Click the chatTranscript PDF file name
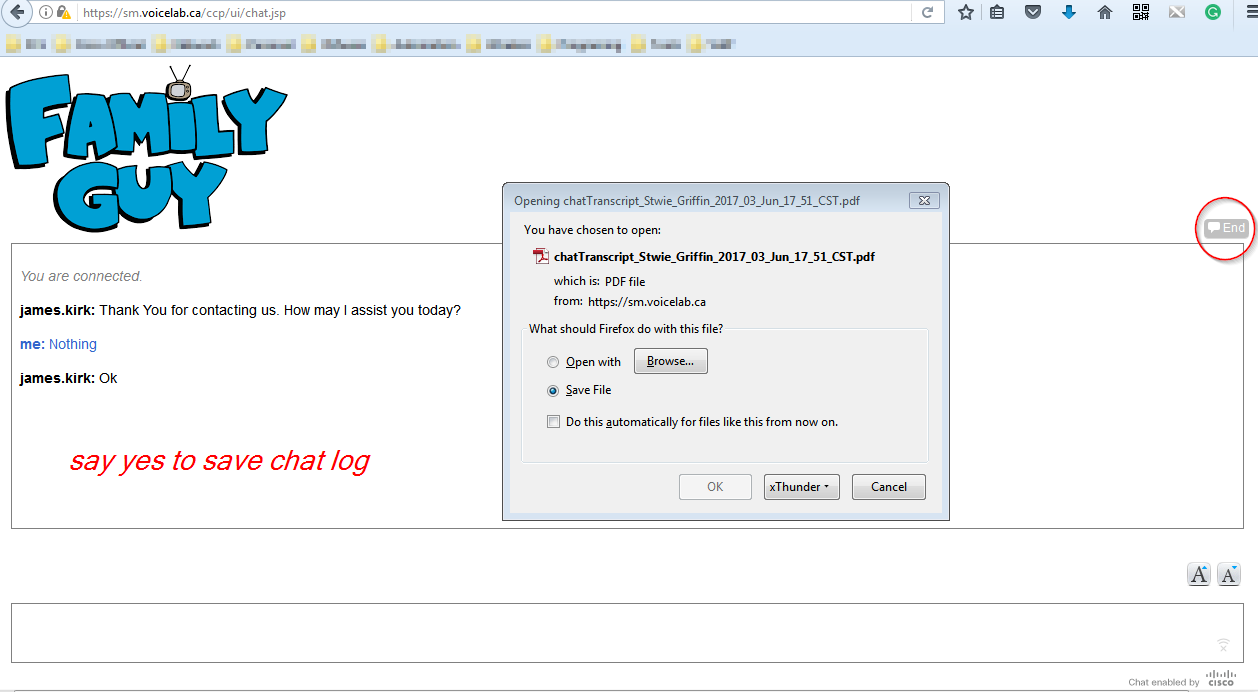Screen dimensions: 1258x692 click(x=714, y=257)
